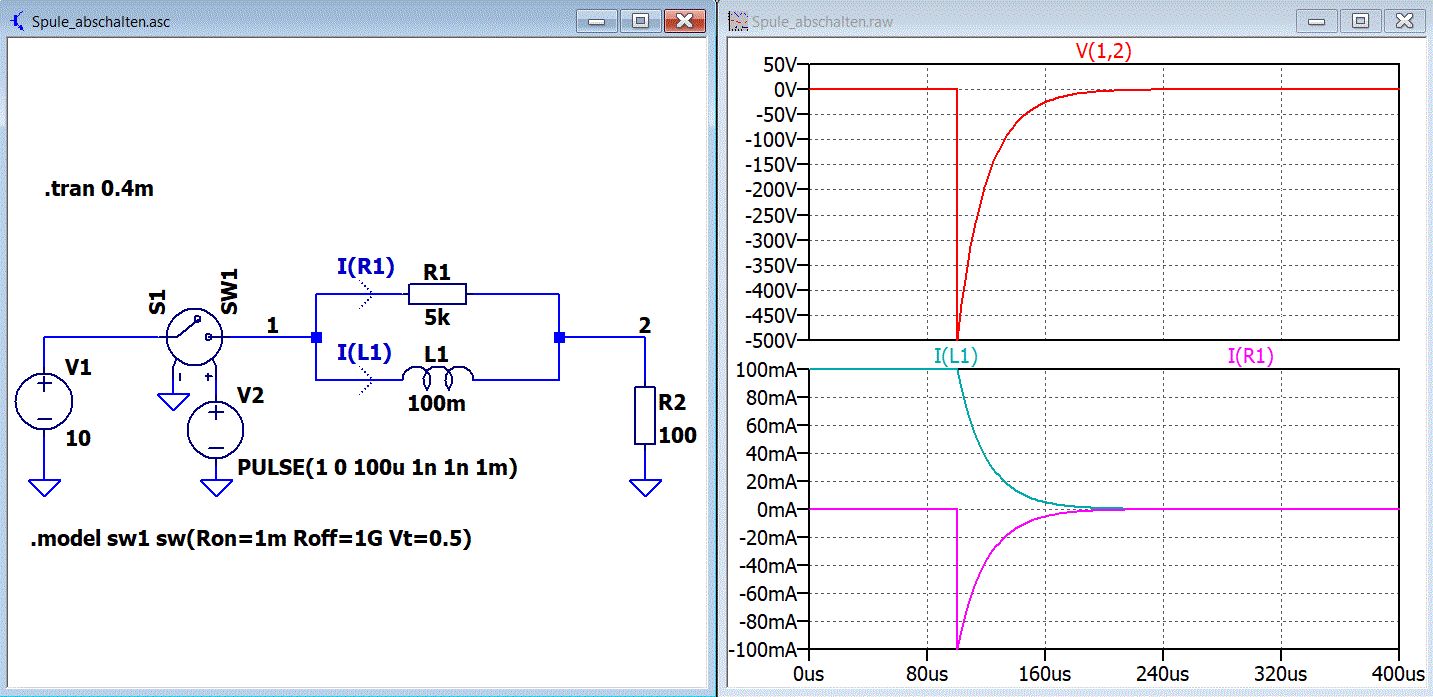Select the V2 pulse voltage source symbol
Viewport: 1433px width, 697px height.
(215, 430)
